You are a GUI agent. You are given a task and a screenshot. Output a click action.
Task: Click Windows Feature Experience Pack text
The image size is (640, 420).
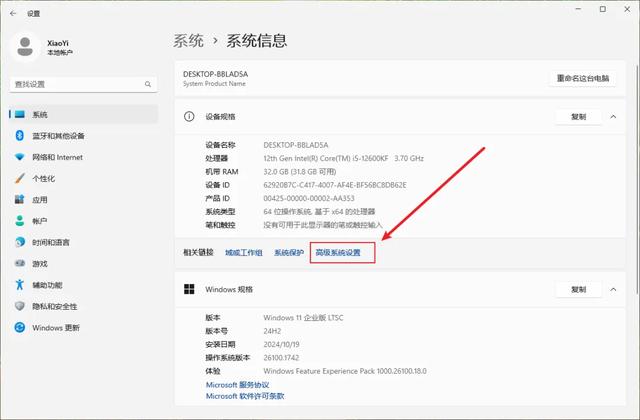[x=345, y=371]
